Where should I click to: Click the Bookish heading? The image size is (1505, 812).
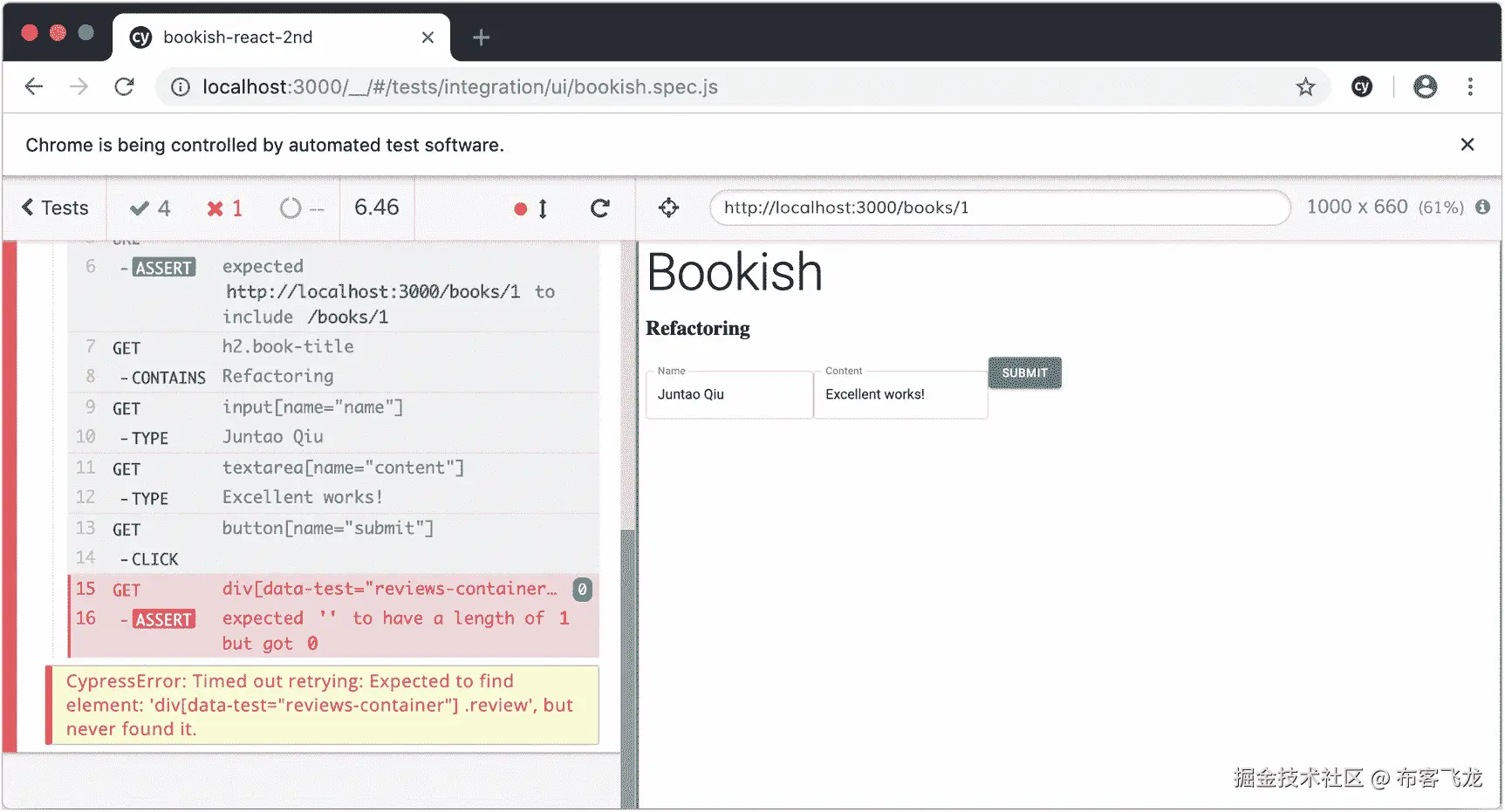(x=735, y=272)
